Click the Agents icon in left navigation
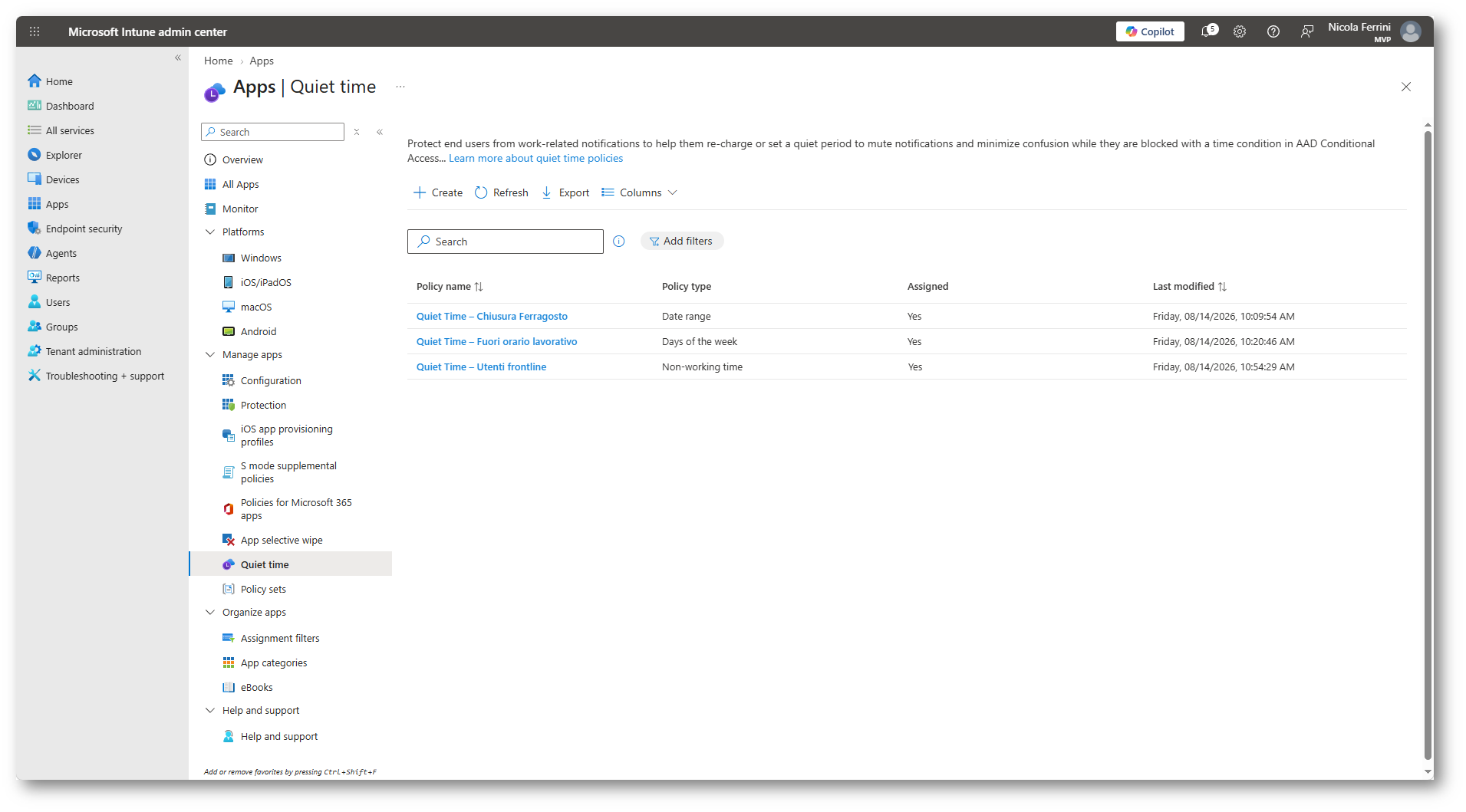1466x812 pixels. coord(35,253)
